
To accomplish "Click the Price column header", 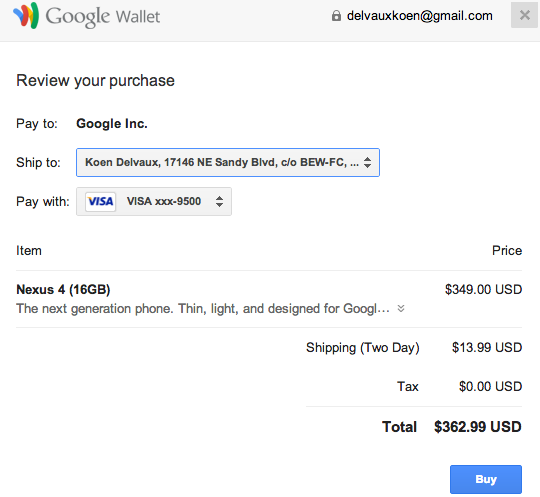I will click(x=507, y=251).
